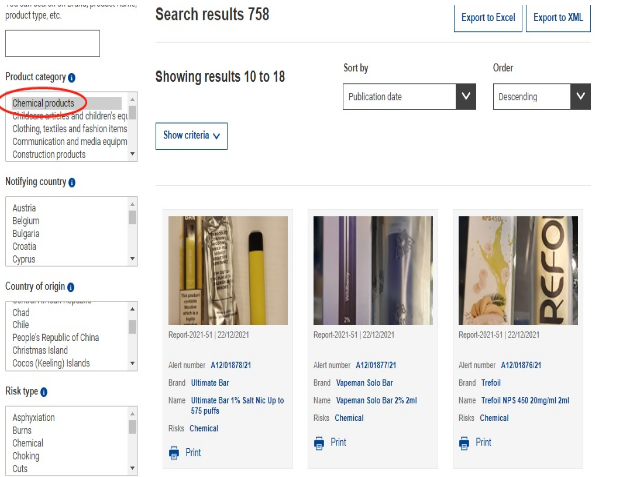Image resolution: width=637 pixels, height=477 pixels.
Task: Click printer icon on Vapeman Solo Bar card
Action: (320, 442)
